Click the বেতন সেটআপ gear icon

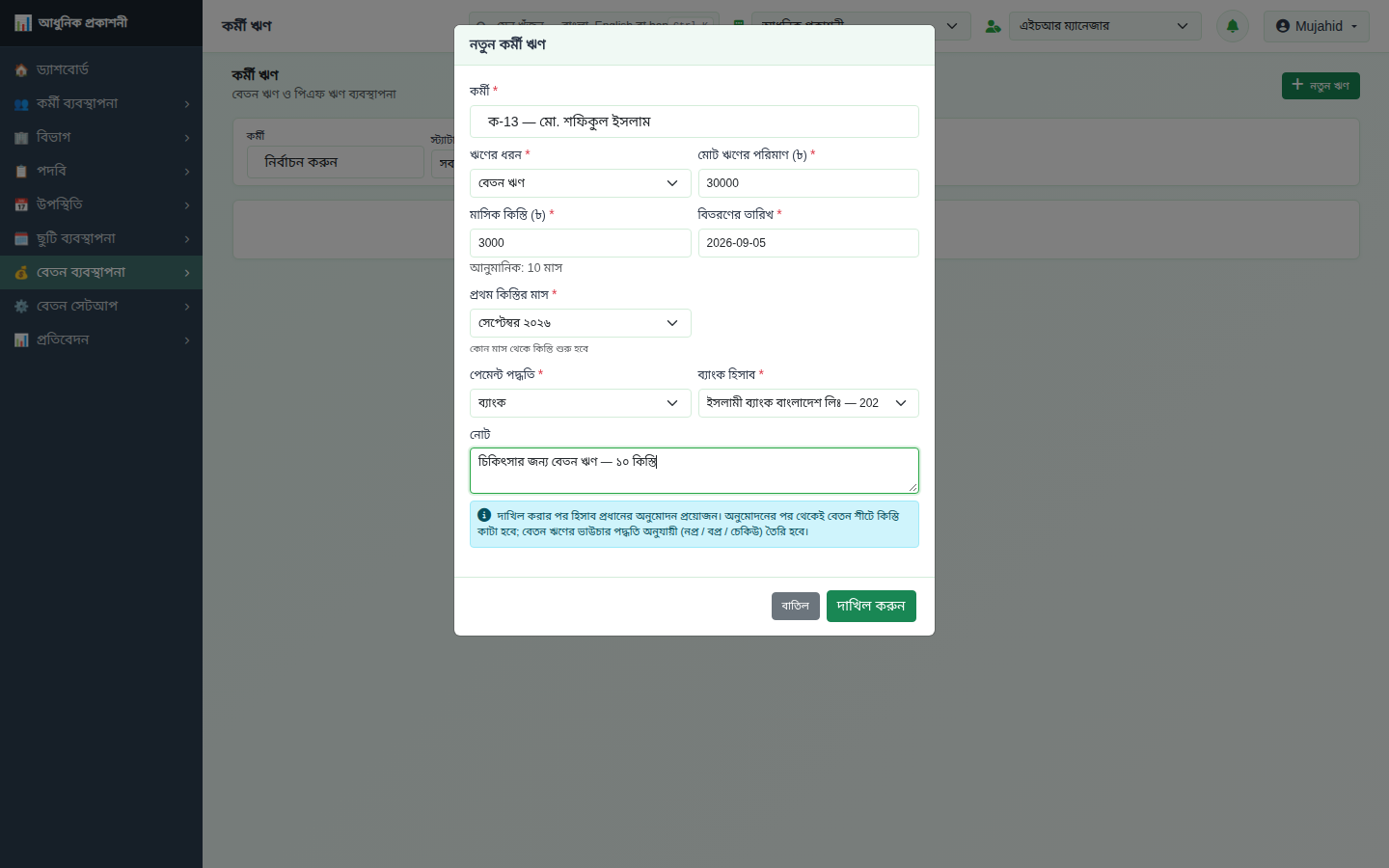click(x=21, y=307)
